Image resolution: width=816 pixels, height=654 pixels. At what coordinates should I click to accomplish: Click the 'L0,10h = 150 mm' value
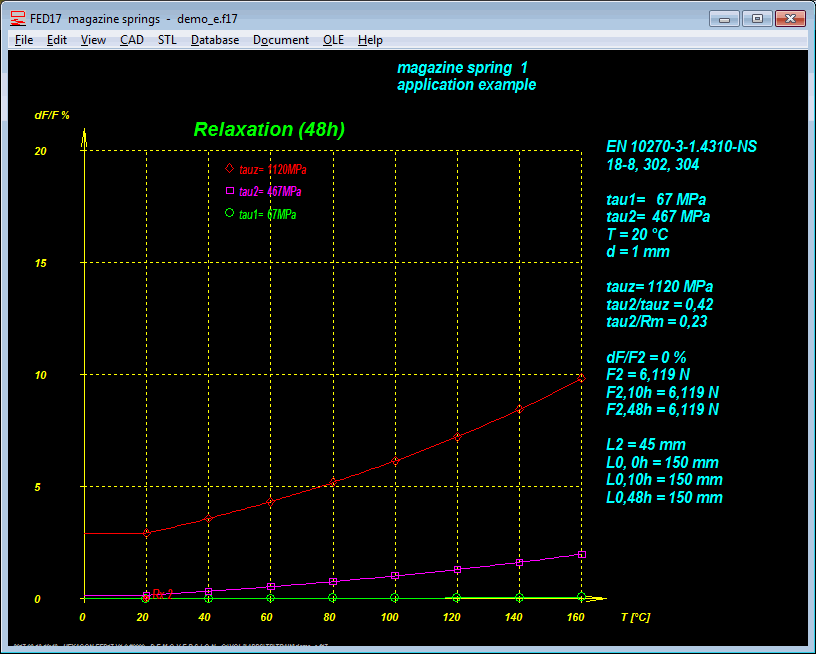[665, 480]
